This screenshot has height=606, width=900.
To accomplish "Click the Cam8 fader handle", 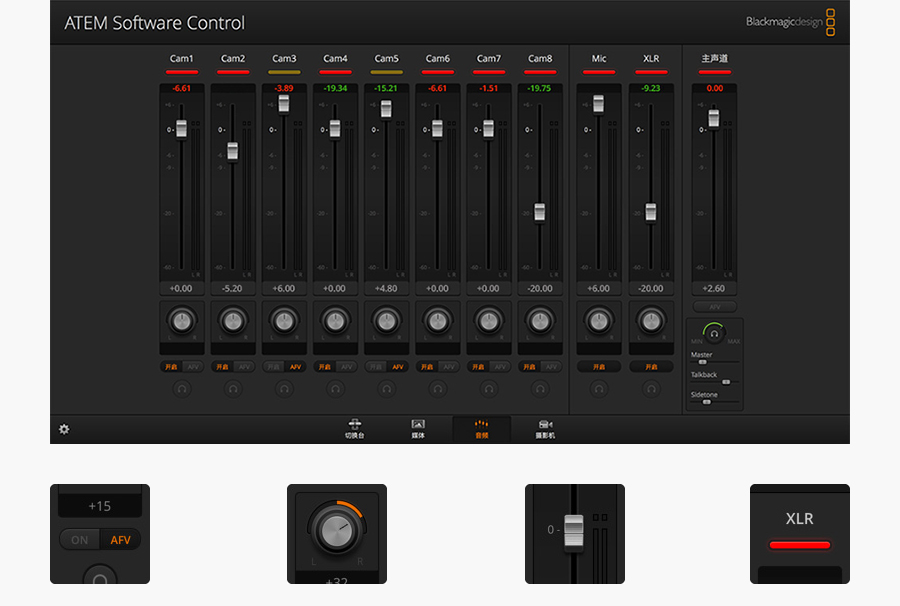I will (x=540, y=212).
